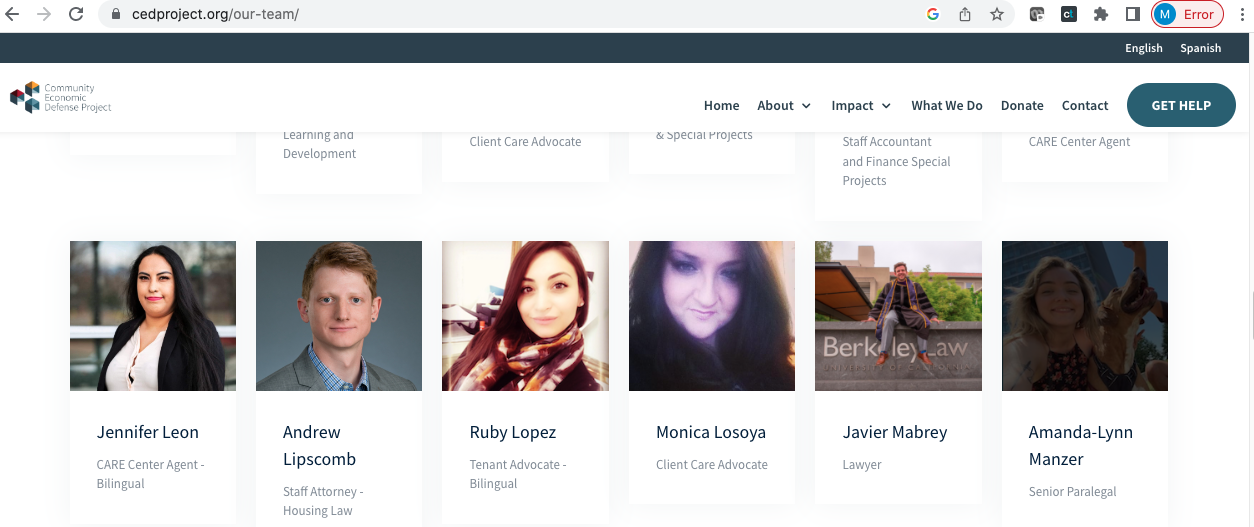
Task: Open the profile Error button
Action: pyautogui.click(x=1187, y=14)
